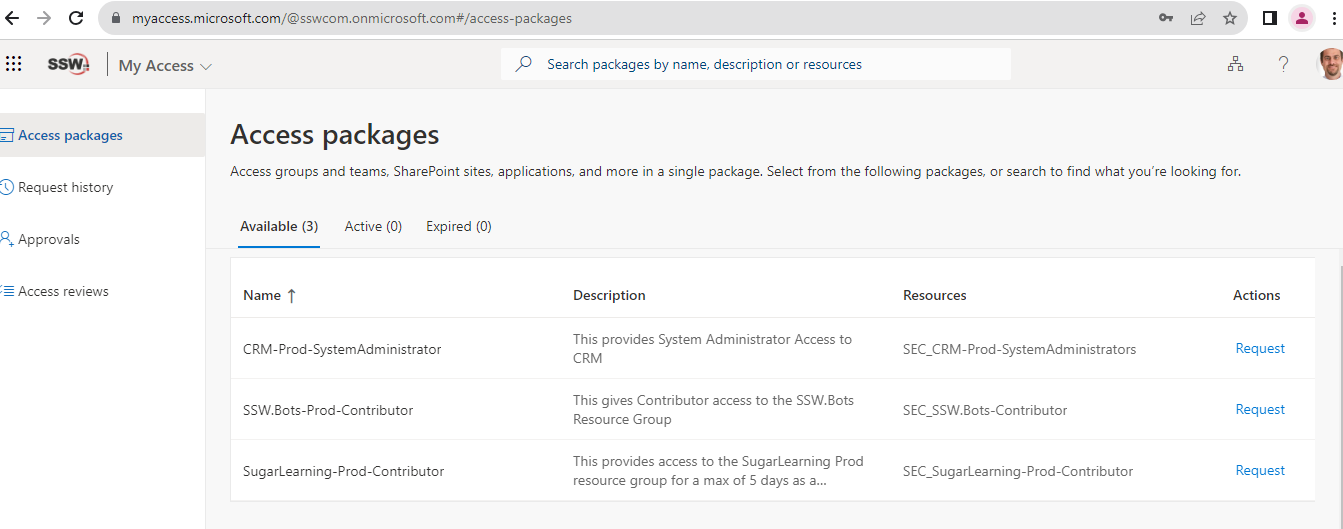Click the SSW logo
The width and height of the screenshot is (1343, 529).
tap(68, 64)
